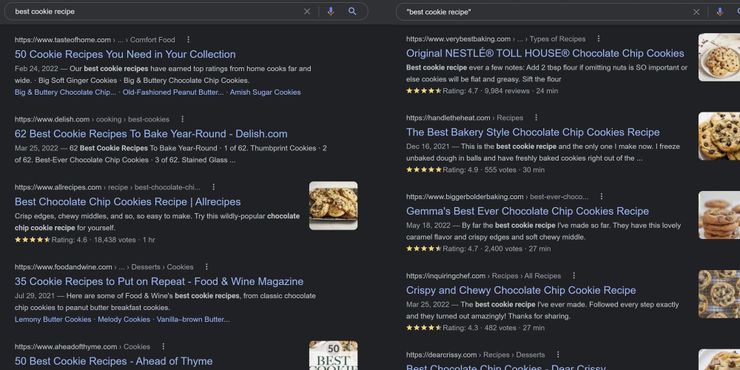Focus the left search input field
Viewport: 740px width, 370px height.
click(156, 12)
